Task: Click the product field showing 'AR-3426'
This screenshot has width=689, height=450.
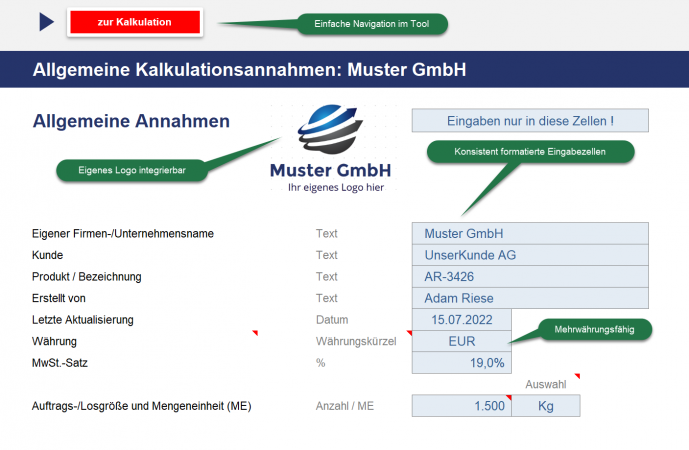Action: 530,277
